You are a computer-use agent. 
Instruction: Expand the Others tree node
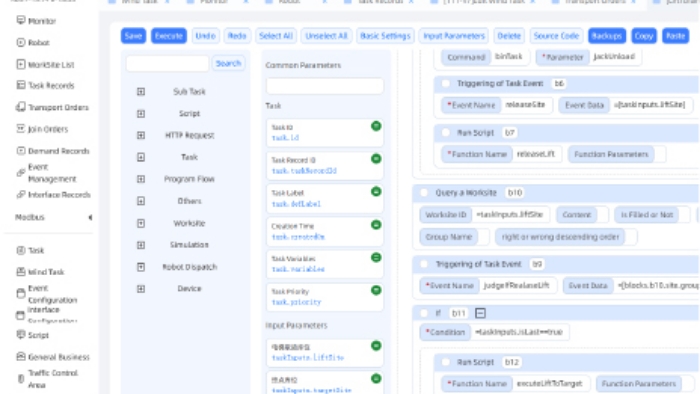tap(141, 201)
